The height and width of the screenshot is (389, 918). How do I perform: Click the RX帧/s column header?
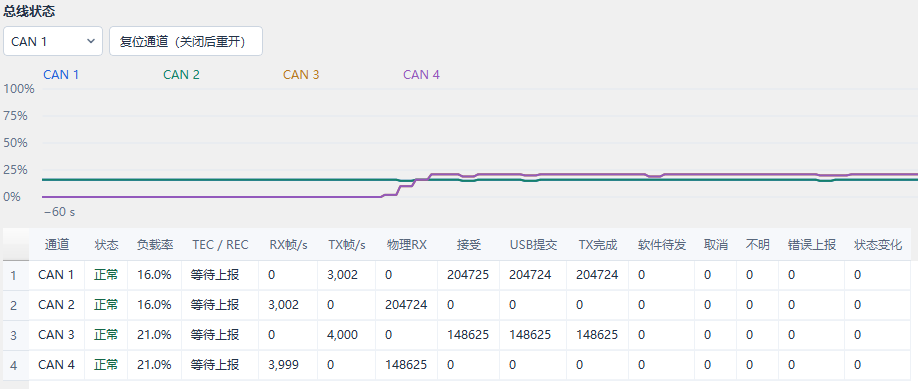coord(289,244)
